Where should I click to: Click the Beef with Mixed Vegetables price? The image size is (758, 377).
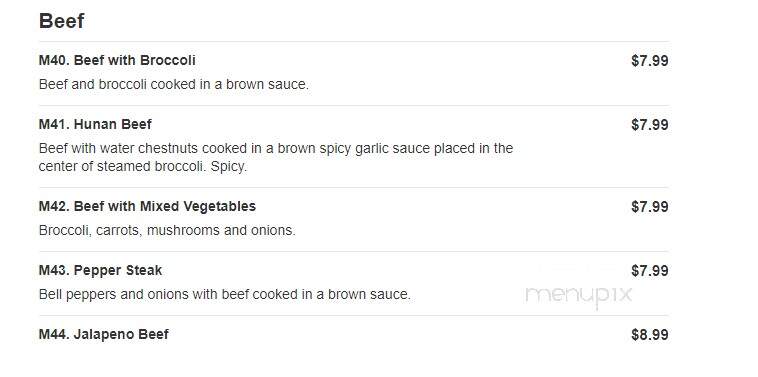650,207
